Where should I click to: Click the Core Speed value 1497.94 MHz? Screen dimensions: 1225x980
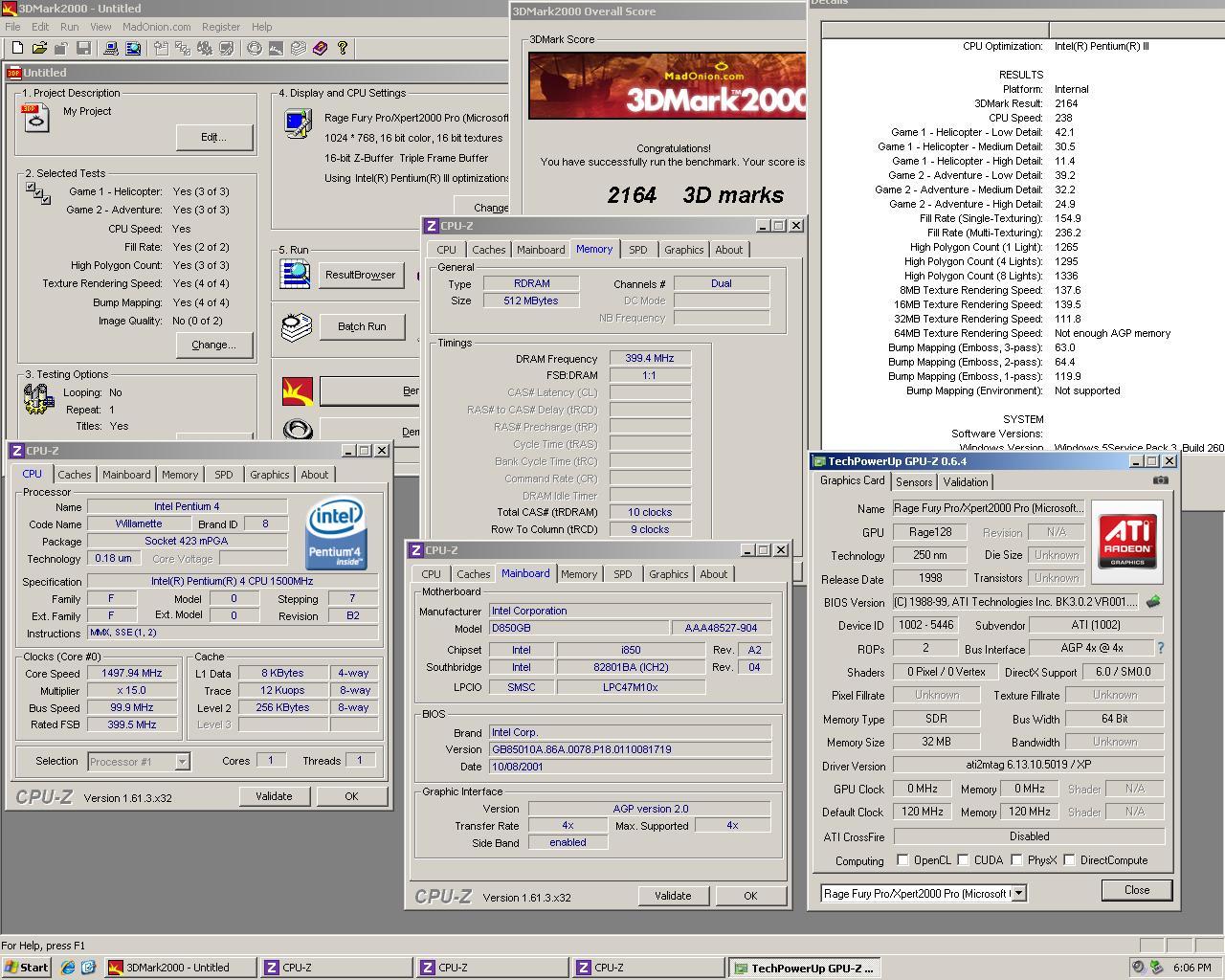tap(132, 673)
